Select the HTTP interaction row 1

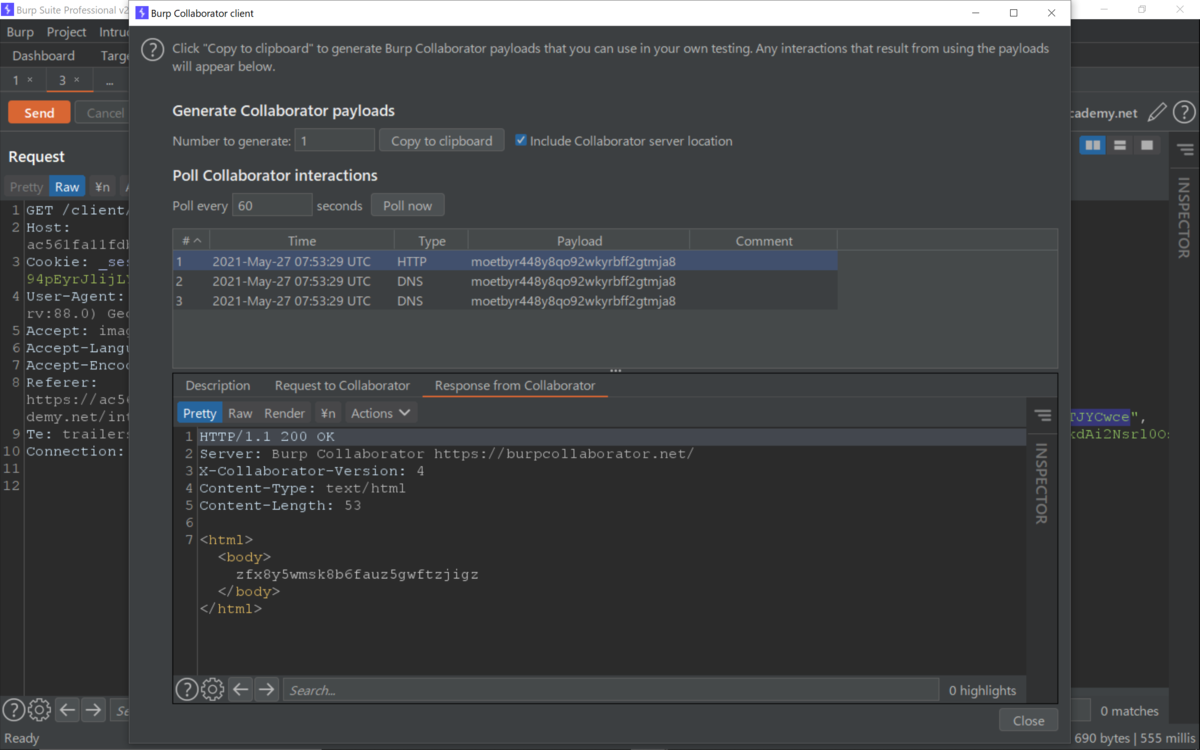505,261
